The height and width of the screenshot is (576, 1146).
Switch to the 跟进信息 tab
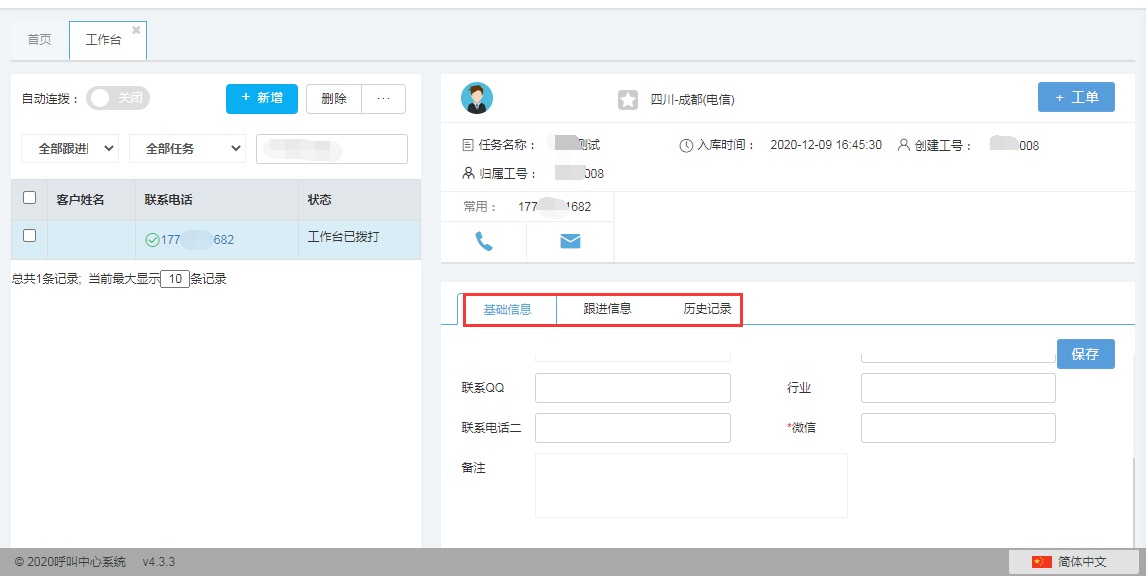(607, 309)
